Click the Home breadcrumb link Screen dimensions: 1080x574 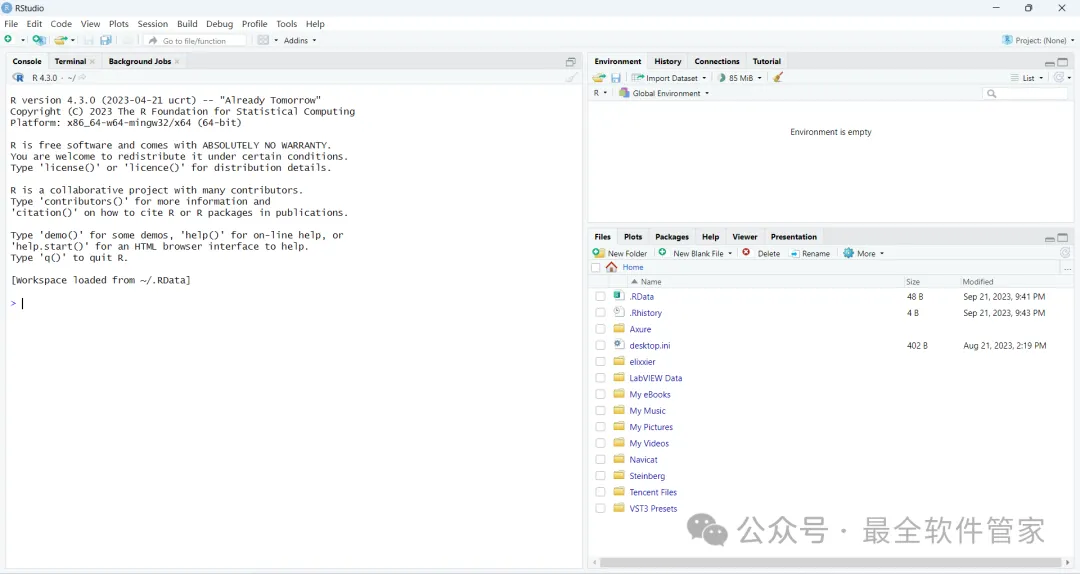[x=632, y=267]
